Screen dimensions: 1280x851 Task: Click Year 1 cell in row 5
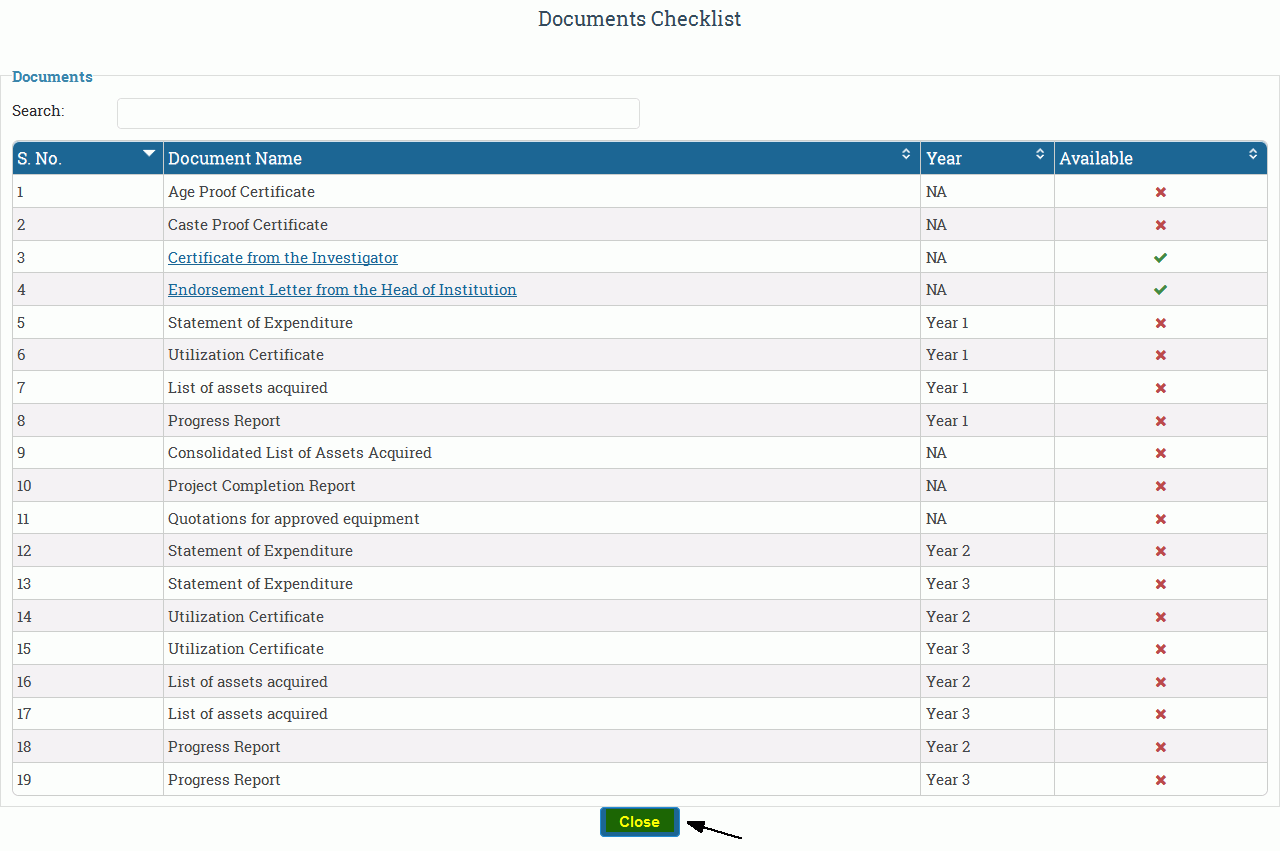pos(987,323)
